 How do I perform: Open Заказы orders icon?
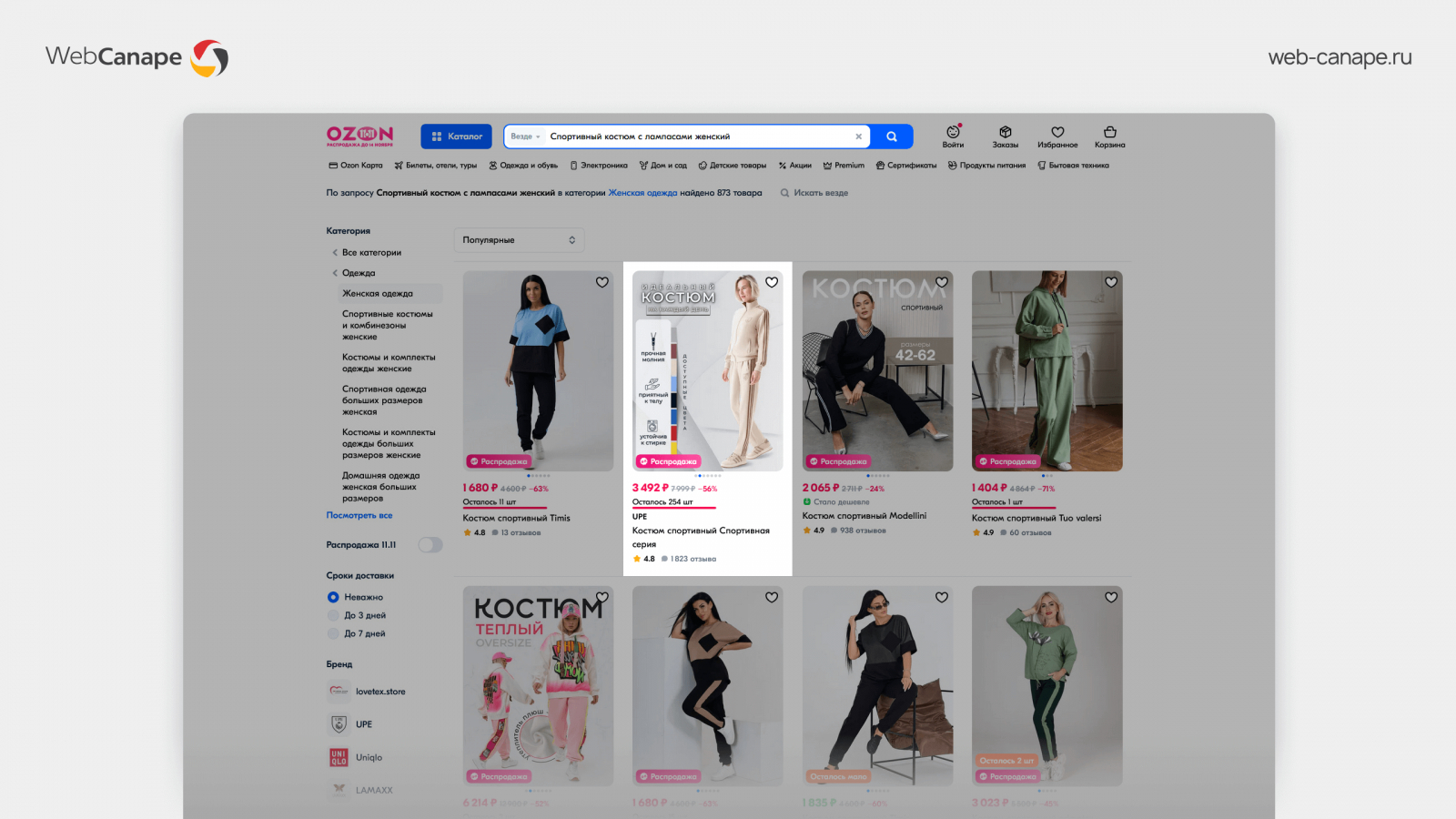tap(1005, 136)
